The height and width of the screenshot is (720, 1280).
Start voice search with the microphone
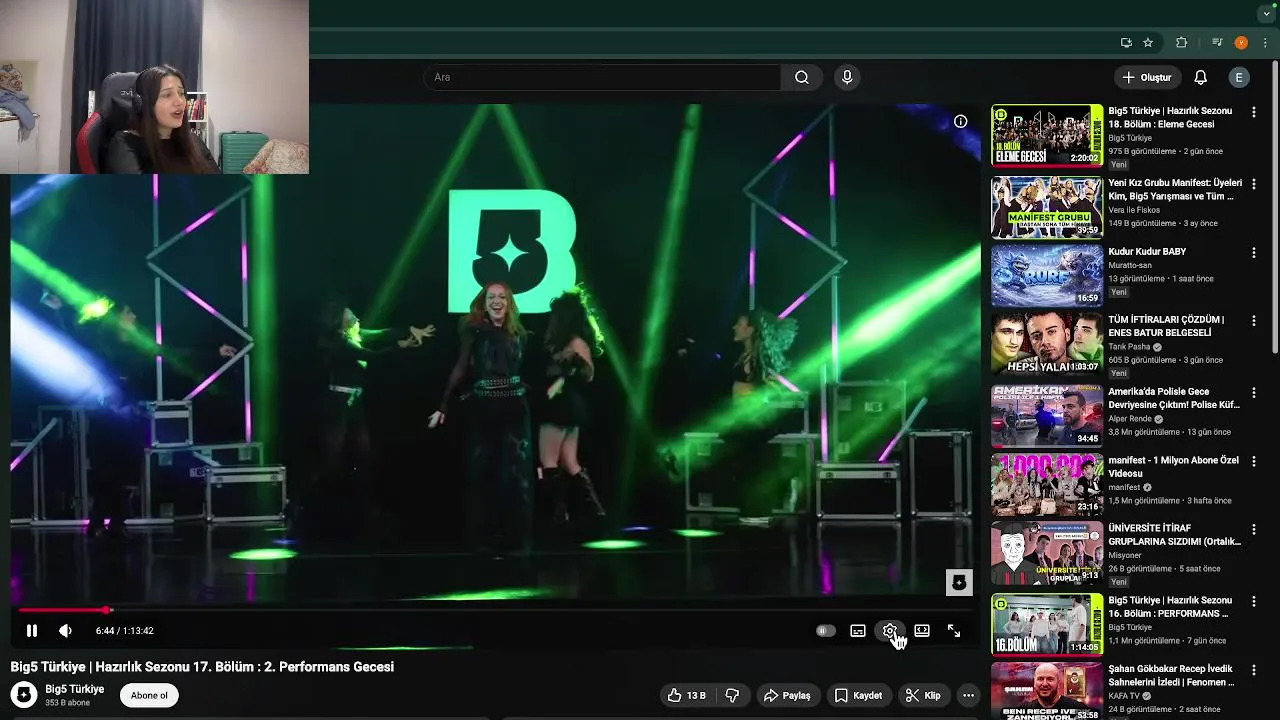coord(847,77)
